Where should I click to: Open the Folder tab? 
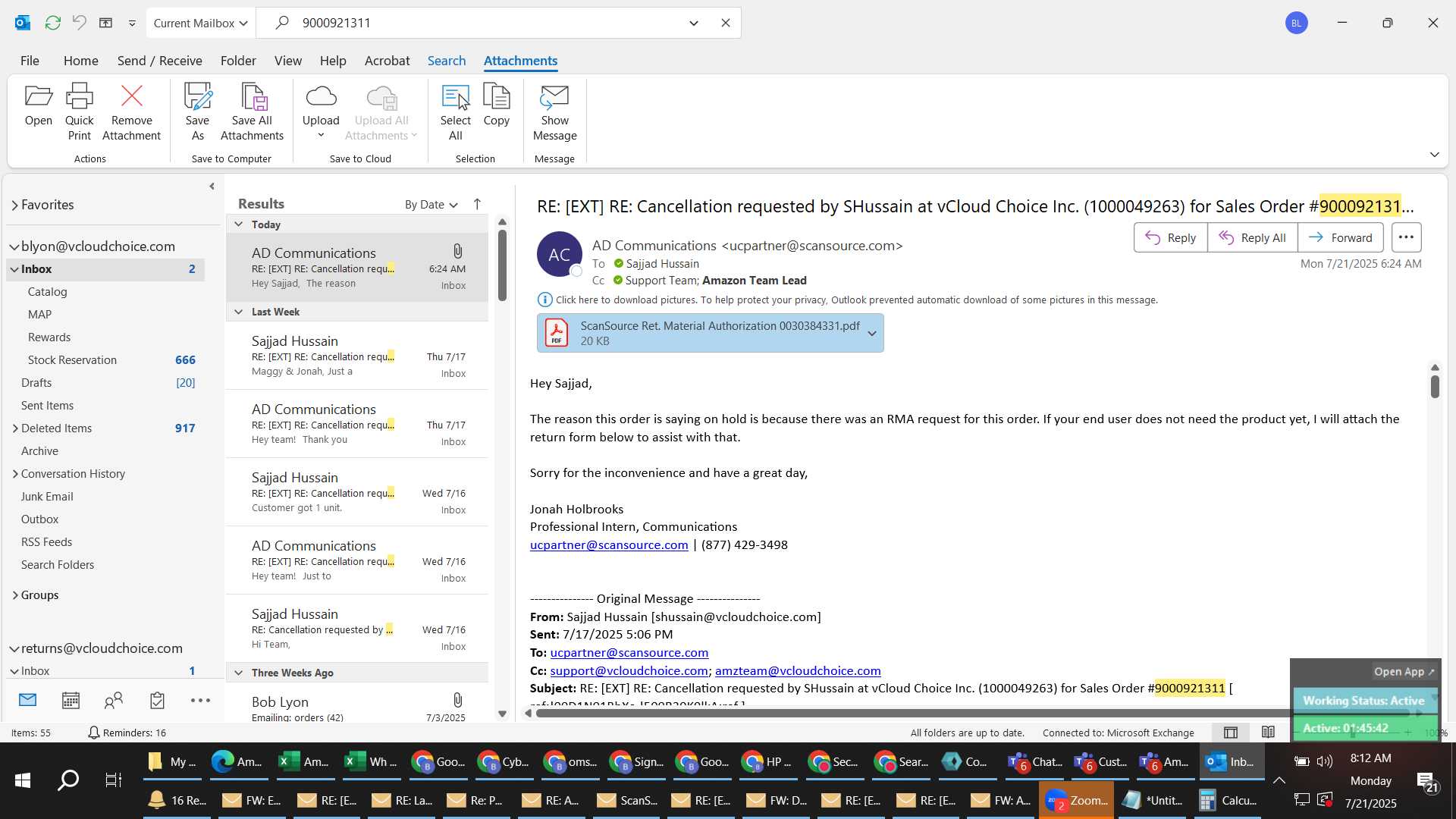[238, 61]
